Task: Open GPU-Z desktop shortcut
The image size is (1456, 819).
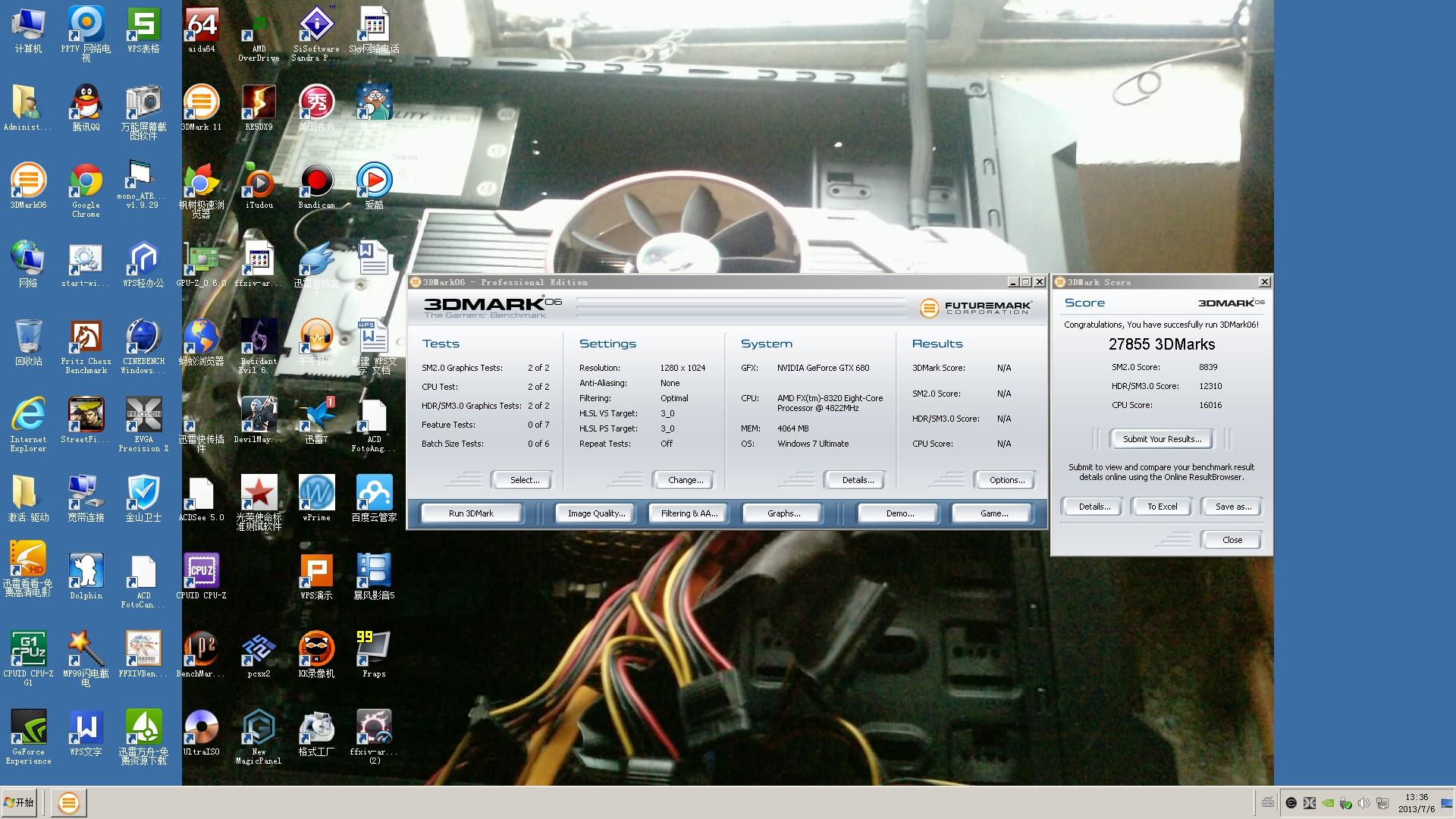Action: click(201, 264)
